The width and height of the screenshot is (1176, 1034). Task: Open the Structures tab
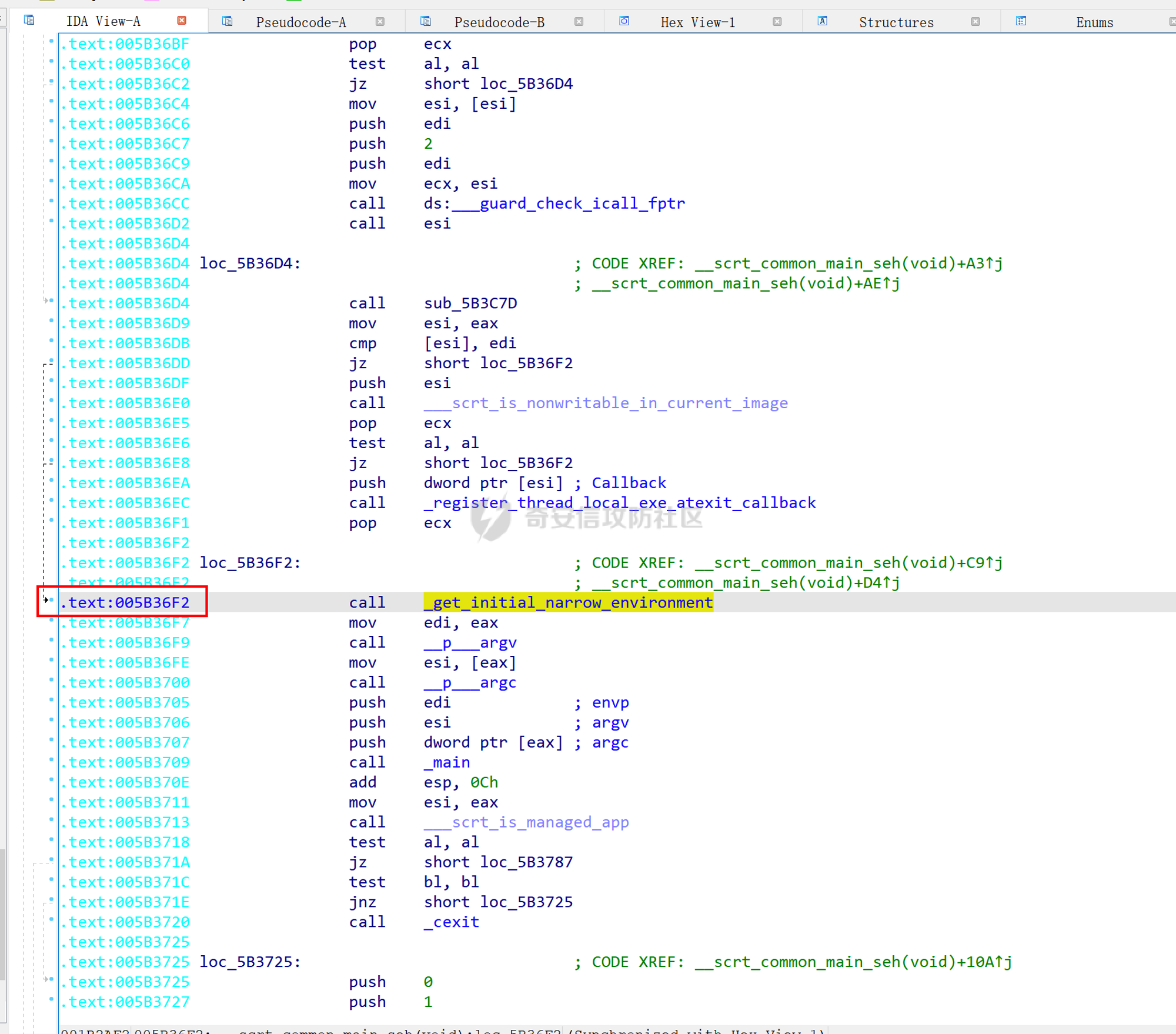[896, 22]
